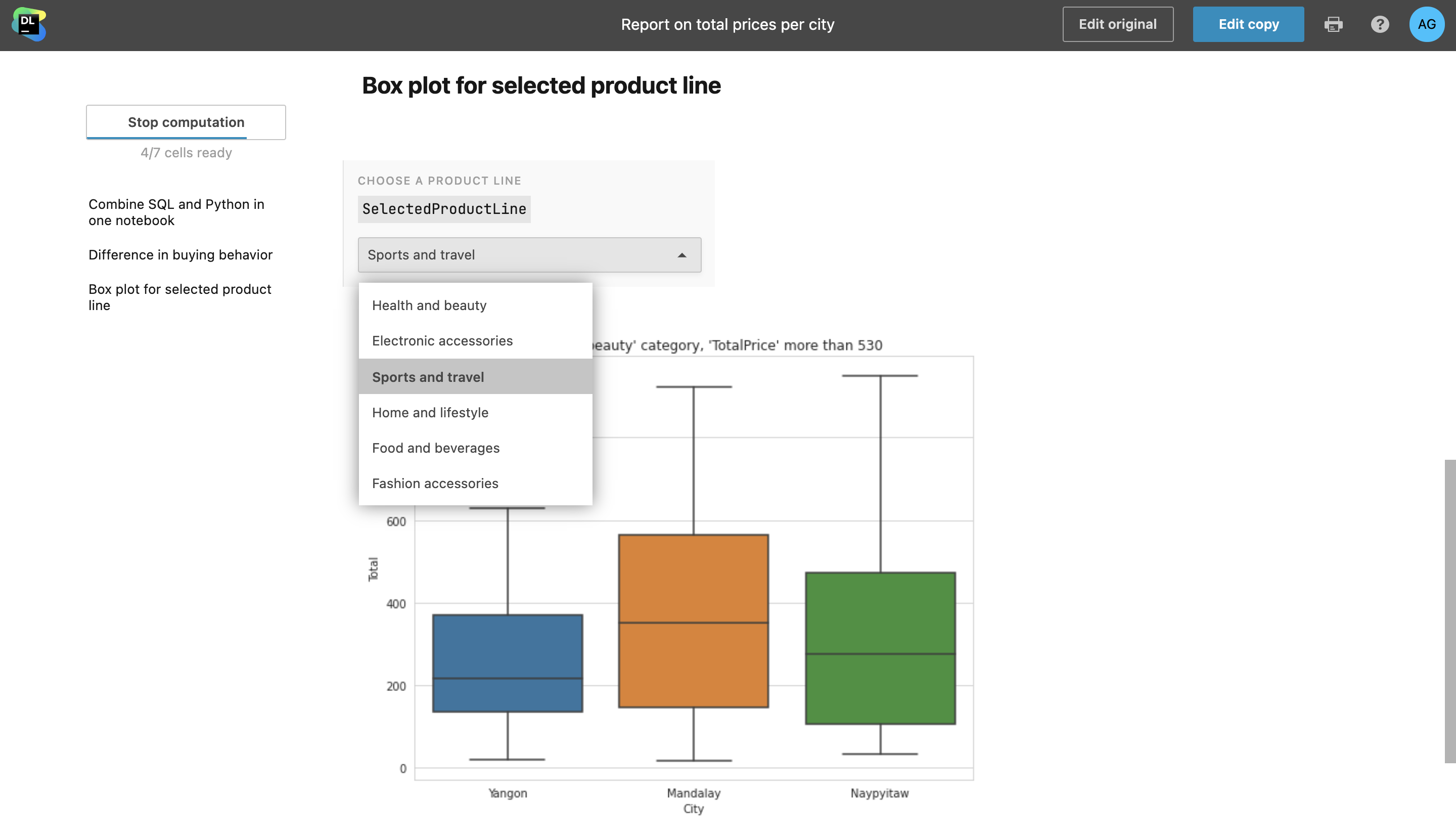
Task: Click the Edit copy button
Action: tap(1248, 24)
